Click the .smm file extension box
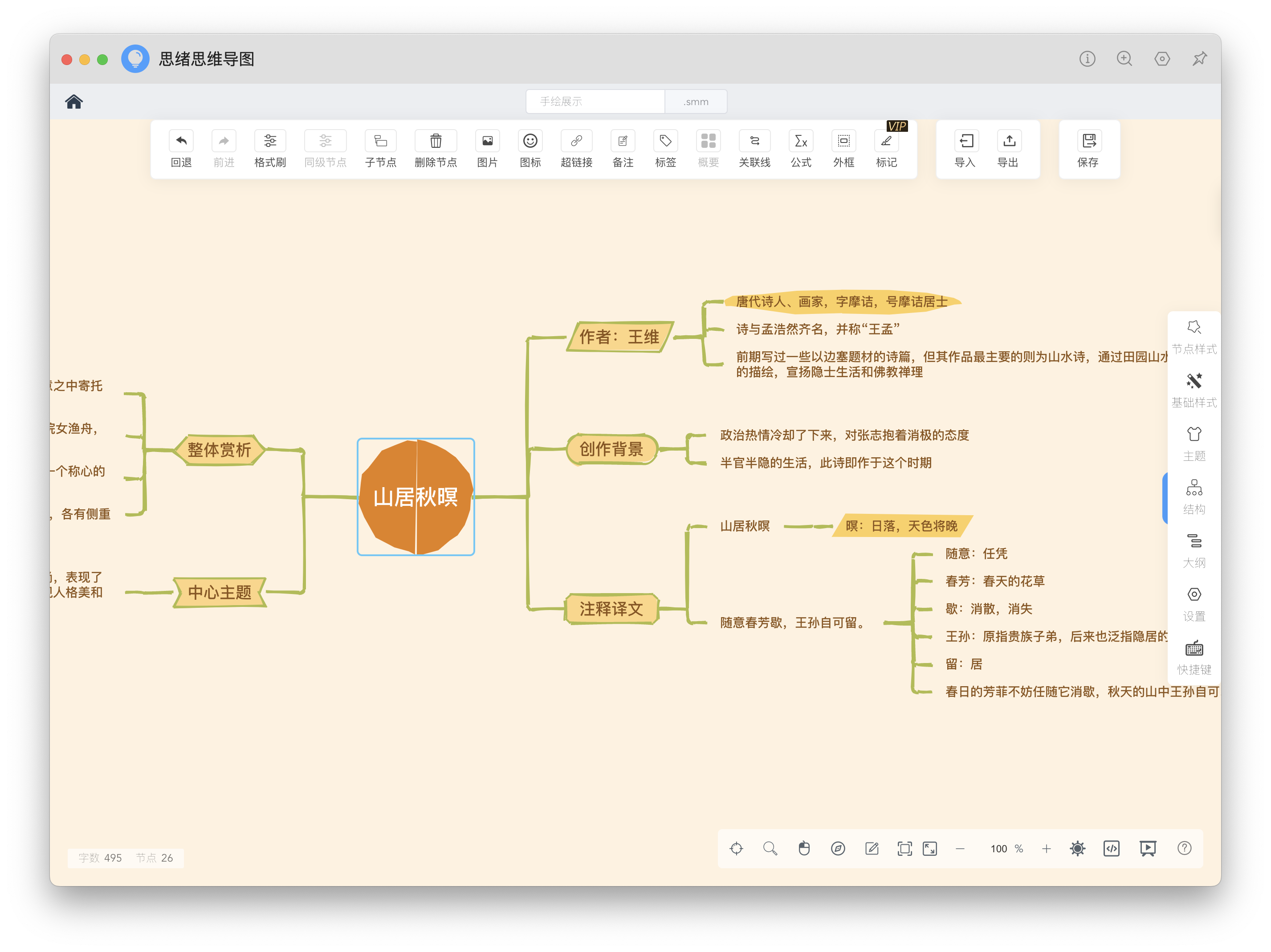The image size is (1271, 952). point(696,102)
